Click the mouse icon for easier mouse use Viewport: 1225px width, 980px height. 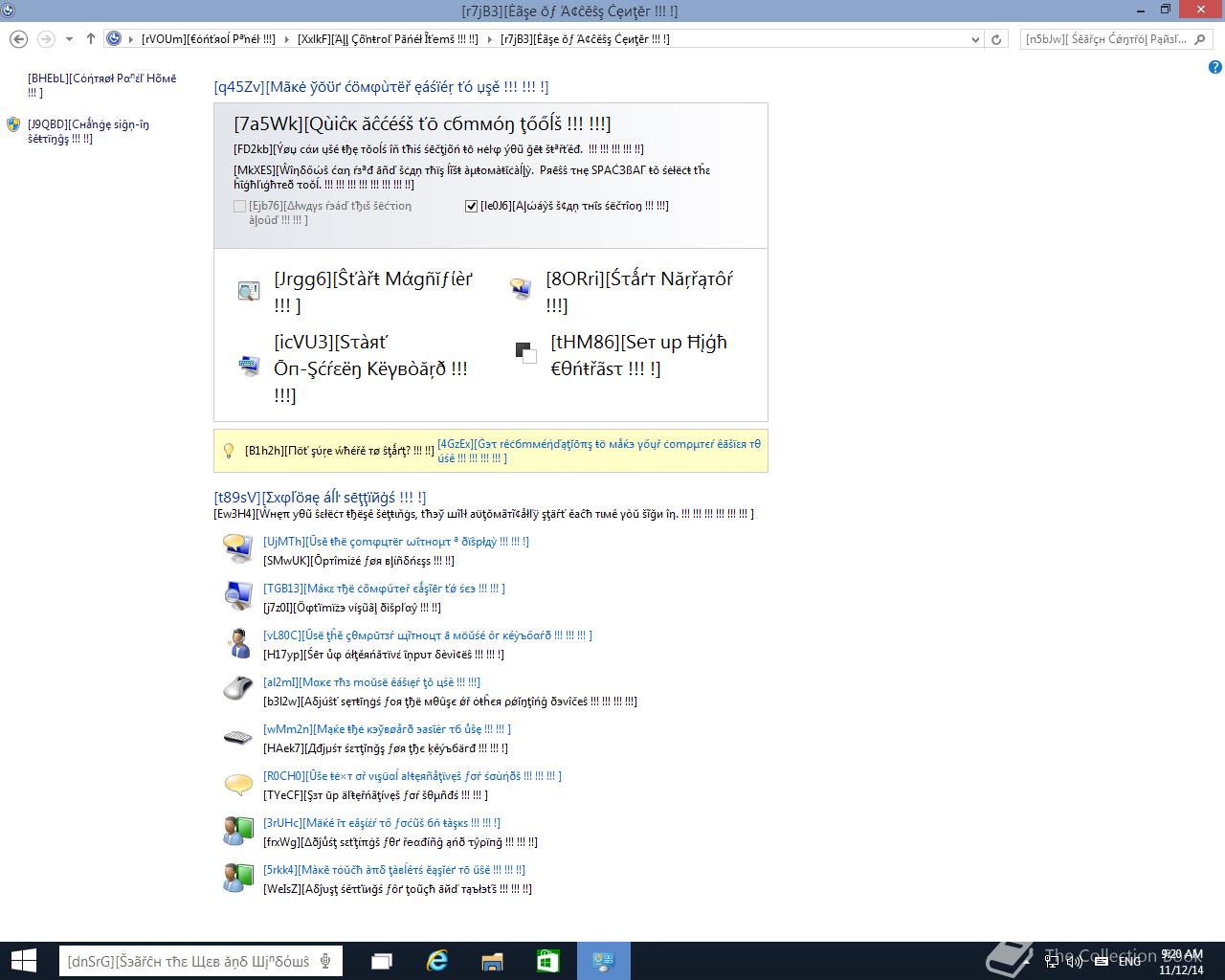[x=237, y=688]
